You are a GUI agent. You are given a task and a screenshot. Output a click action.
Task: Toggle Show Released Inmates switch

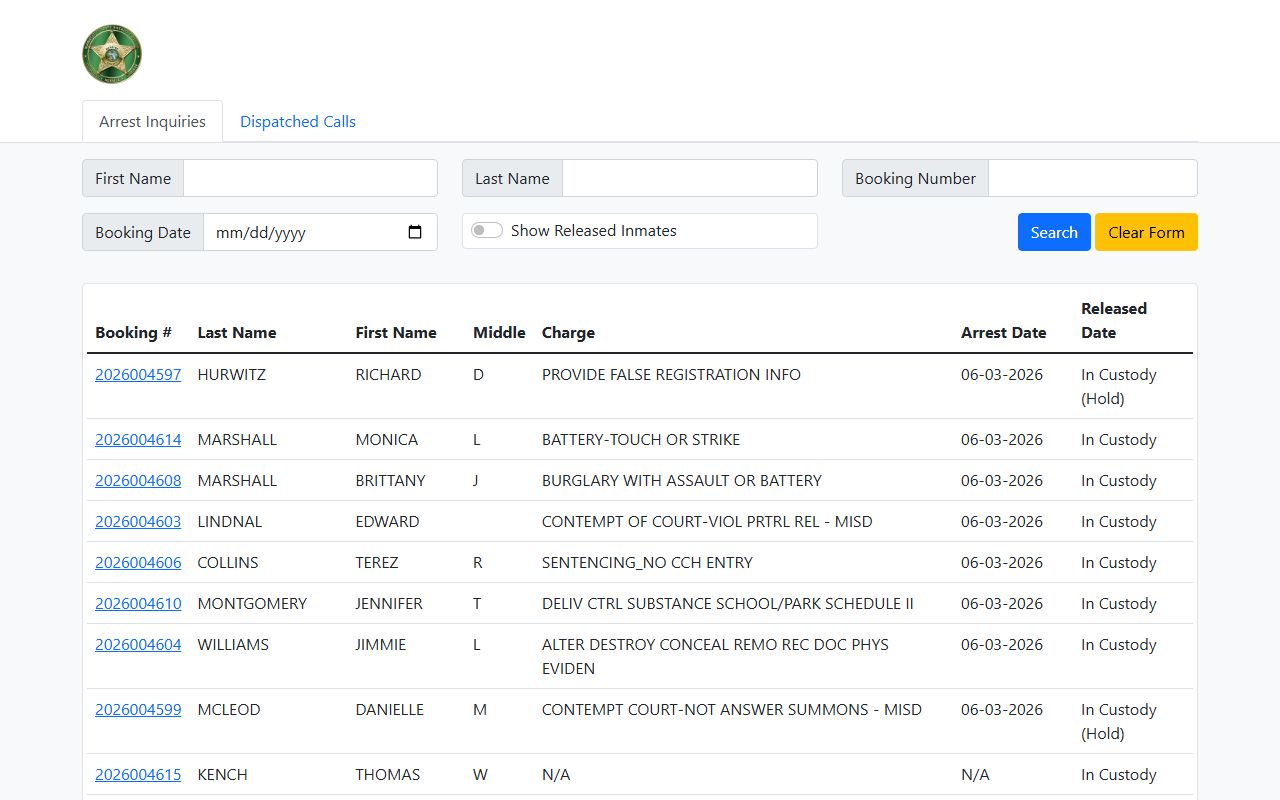pos(487,230)
